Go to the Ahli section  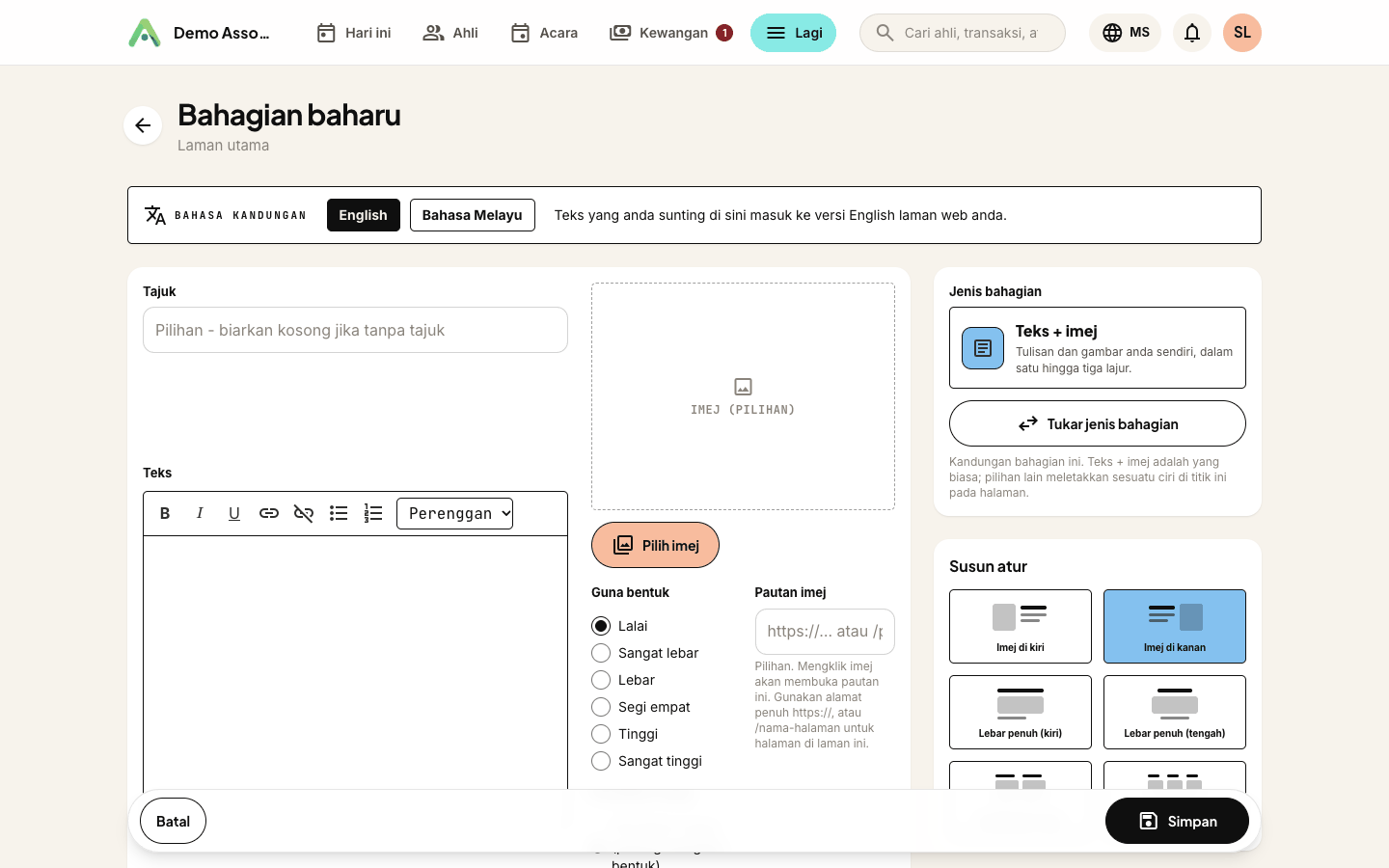point(450,33)
